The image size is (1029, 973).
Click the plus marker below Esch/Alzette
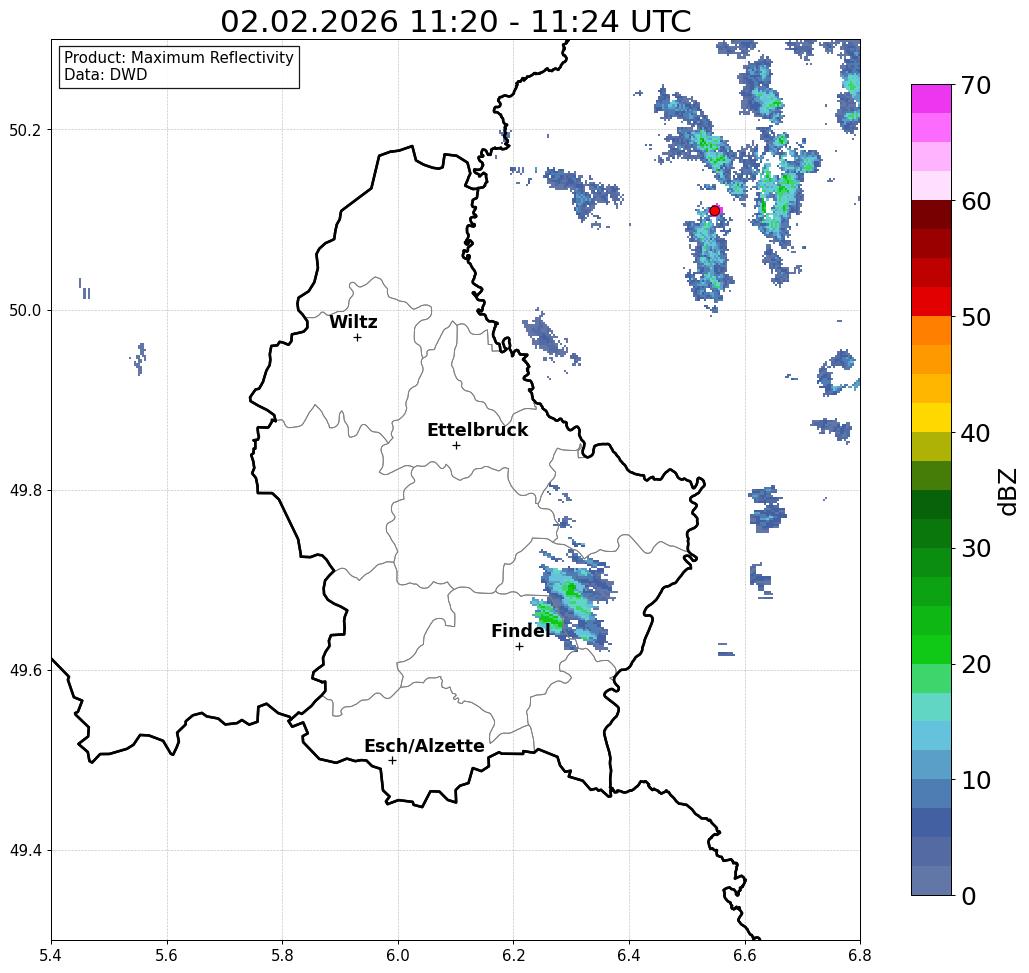392,761
